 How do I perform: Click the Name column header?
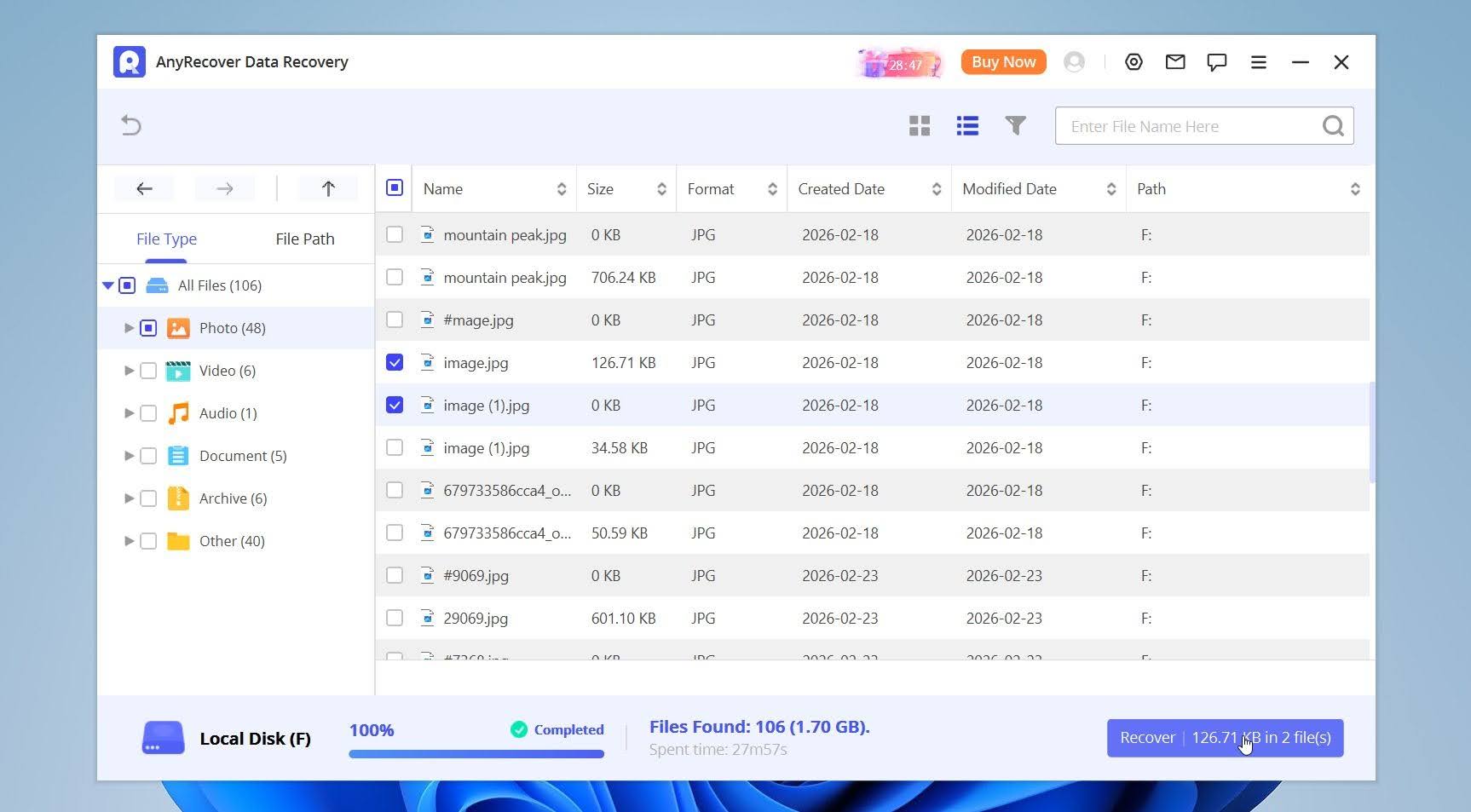(x=494, y=189)
